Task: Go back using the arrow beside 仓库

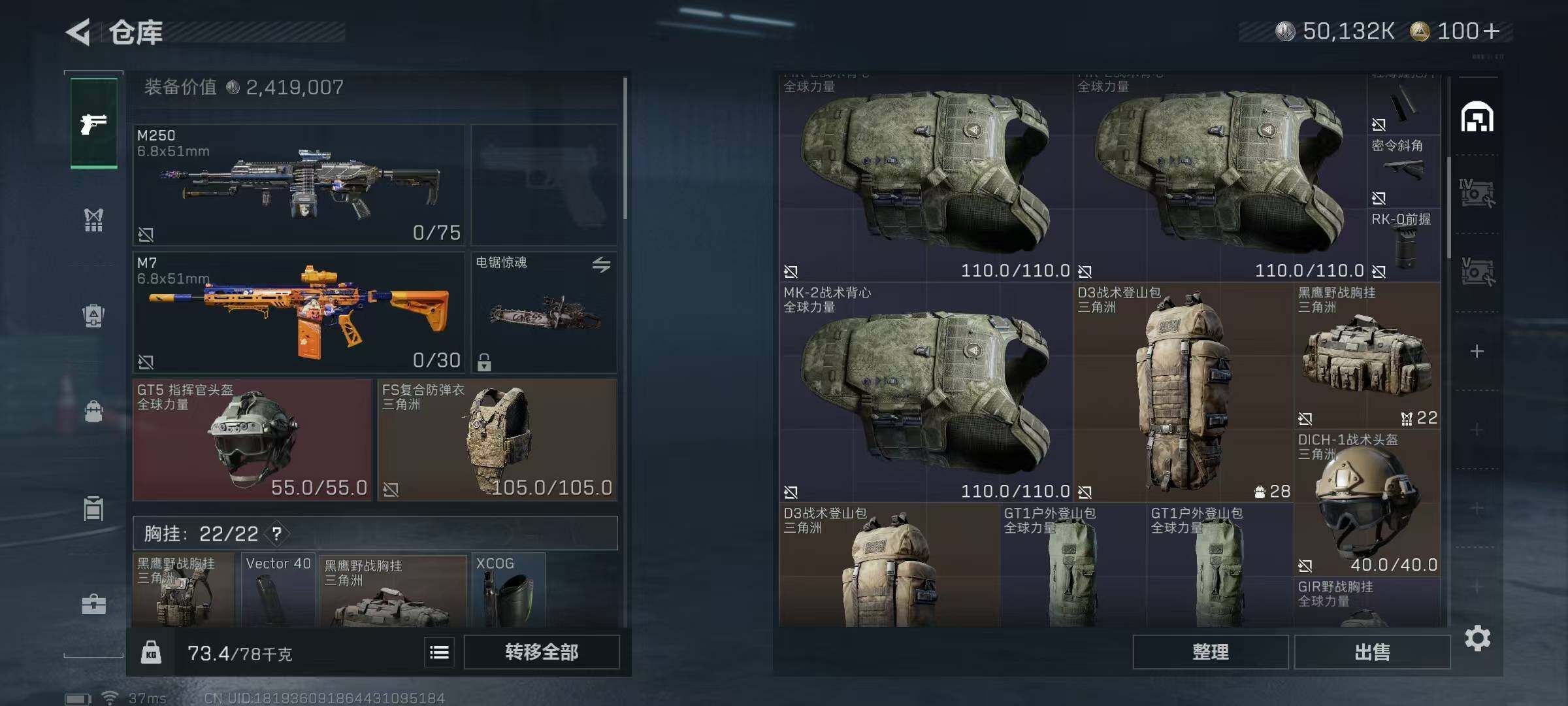Action: [x=78, y=32]
